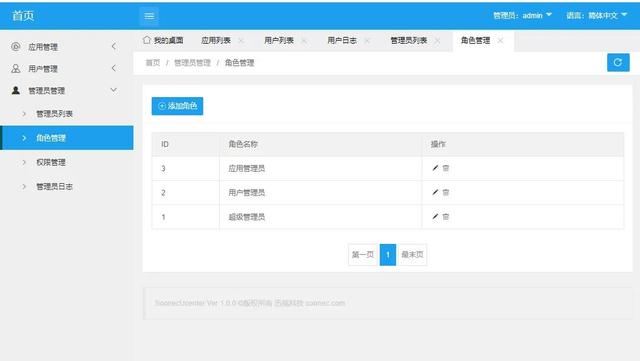Edit the 用户管理员 role with pencil icon

point(435,192)
